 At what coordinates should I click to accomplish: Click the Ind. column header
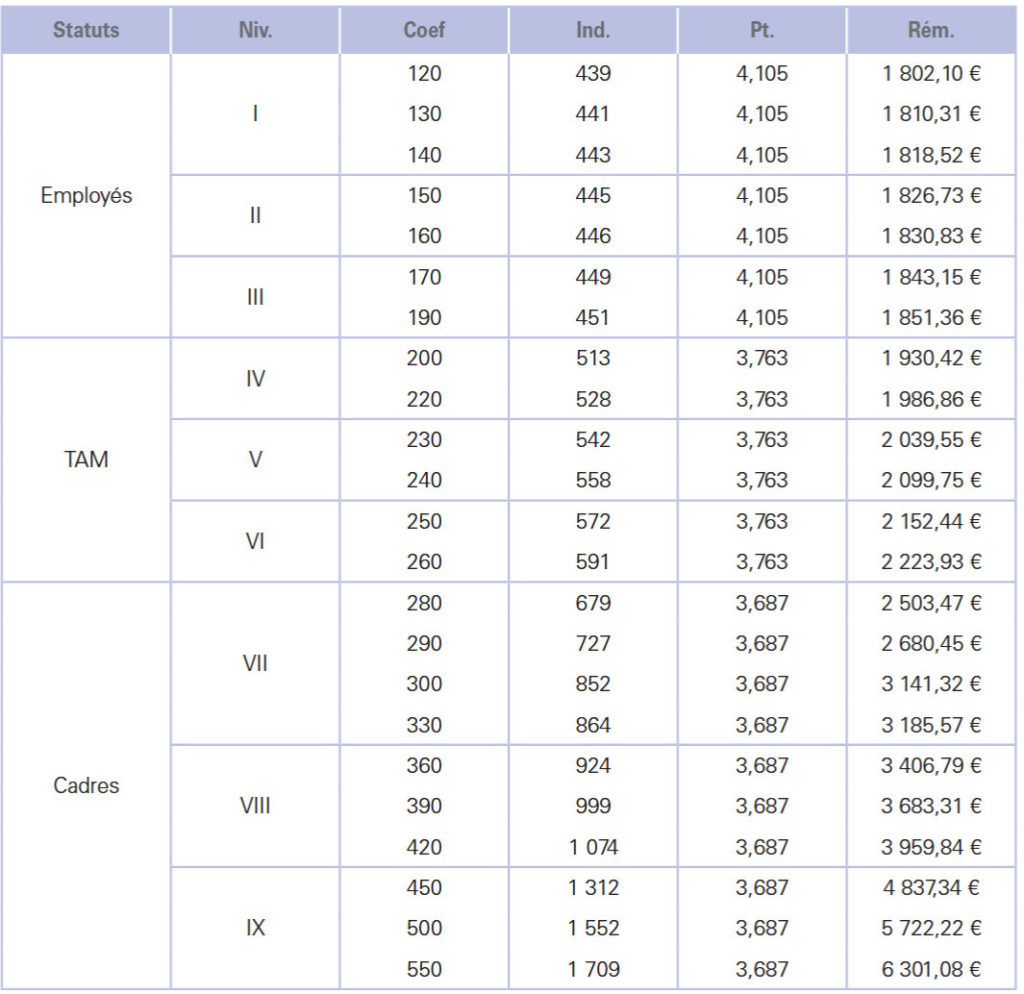pyautogui.click(x=593, y=30)
